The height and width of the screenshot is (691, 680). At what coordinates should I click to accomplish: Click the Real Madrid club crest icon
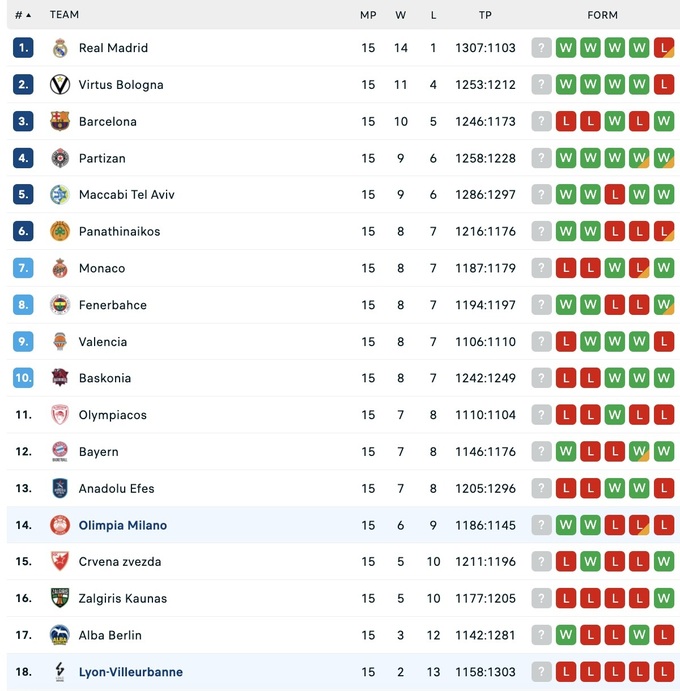point(60,48)
